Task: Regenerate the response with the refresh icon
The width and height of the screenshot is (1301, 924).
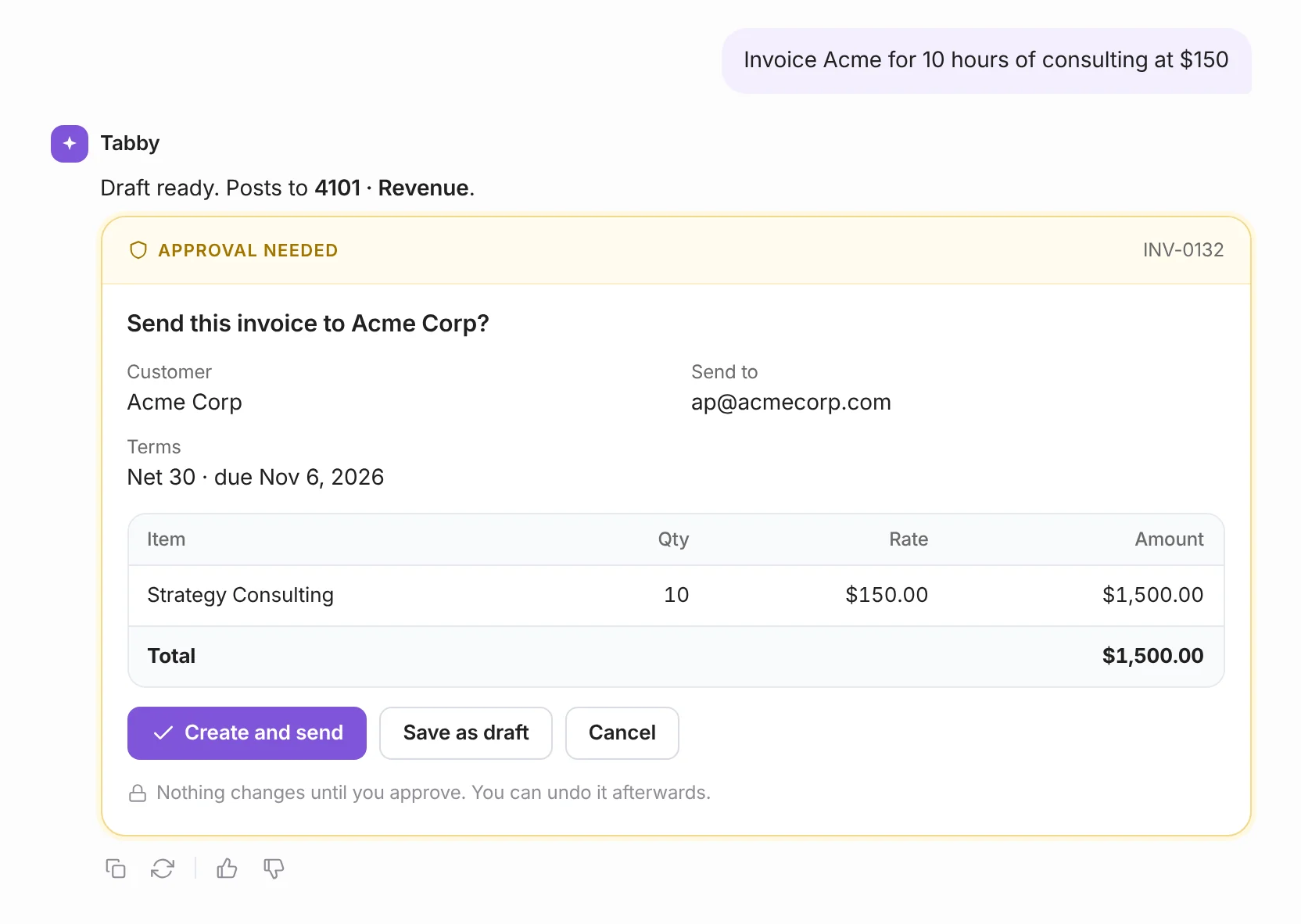Action: (x=163, y=868)
